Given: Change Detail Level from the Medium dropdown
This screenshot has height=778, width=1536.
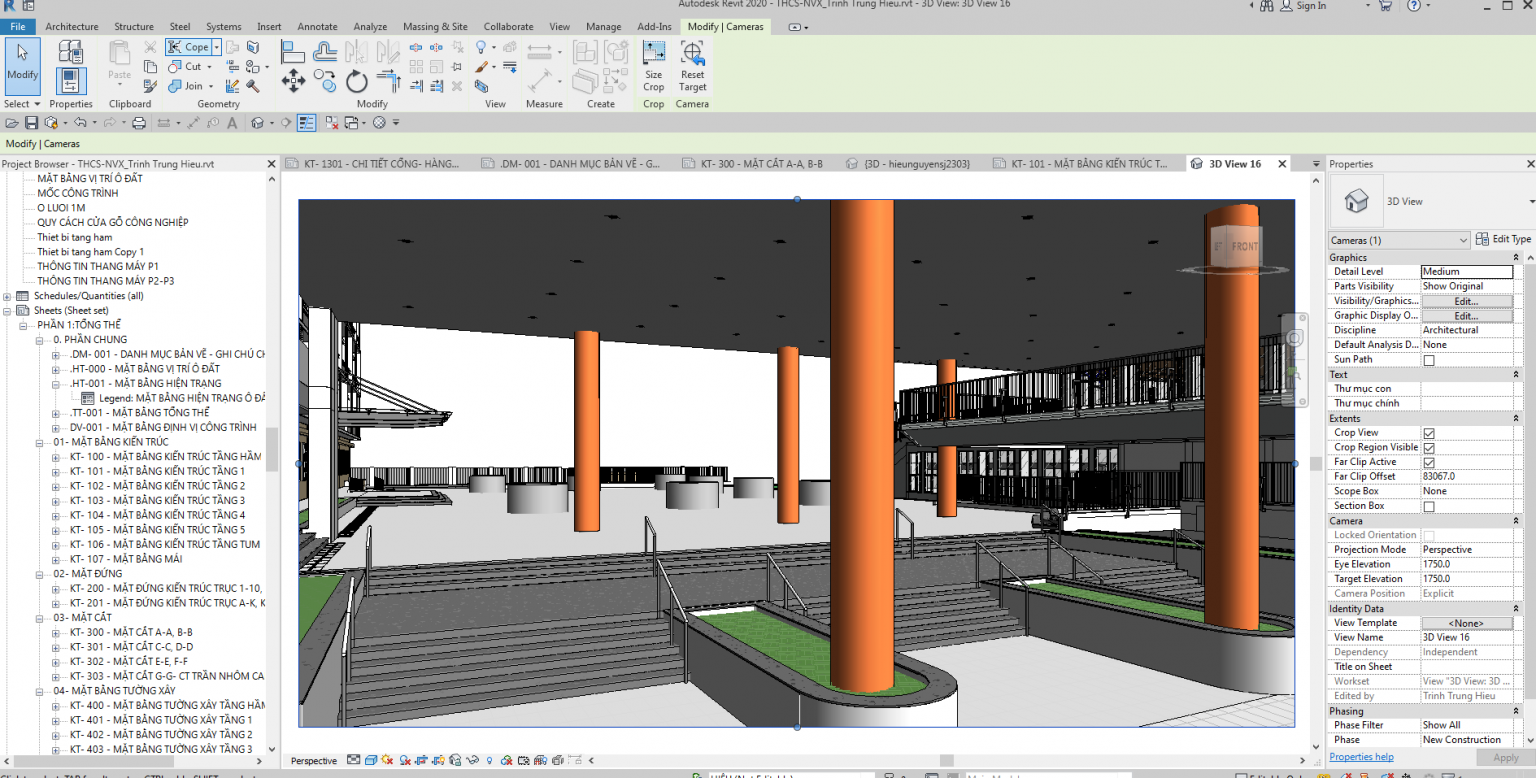Looking at the screenshot, I should (x=1467, y=271).
